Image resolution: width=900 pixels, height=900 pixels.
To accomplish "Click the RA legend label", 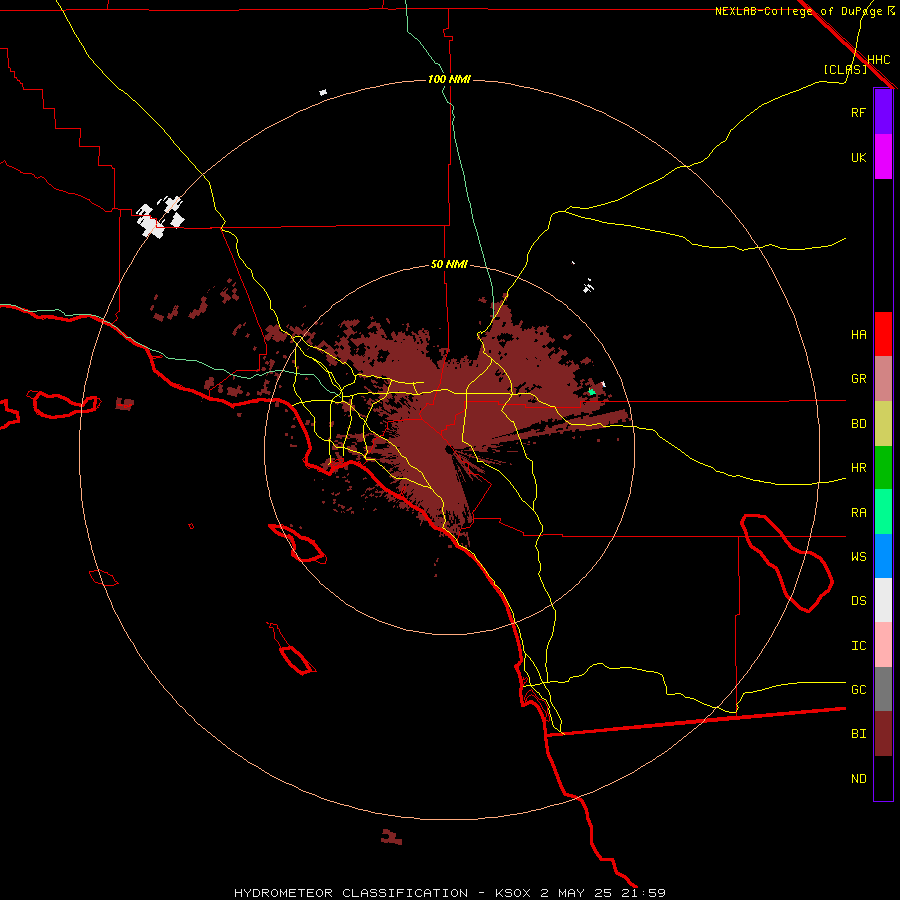I will (x=858, y=512).
